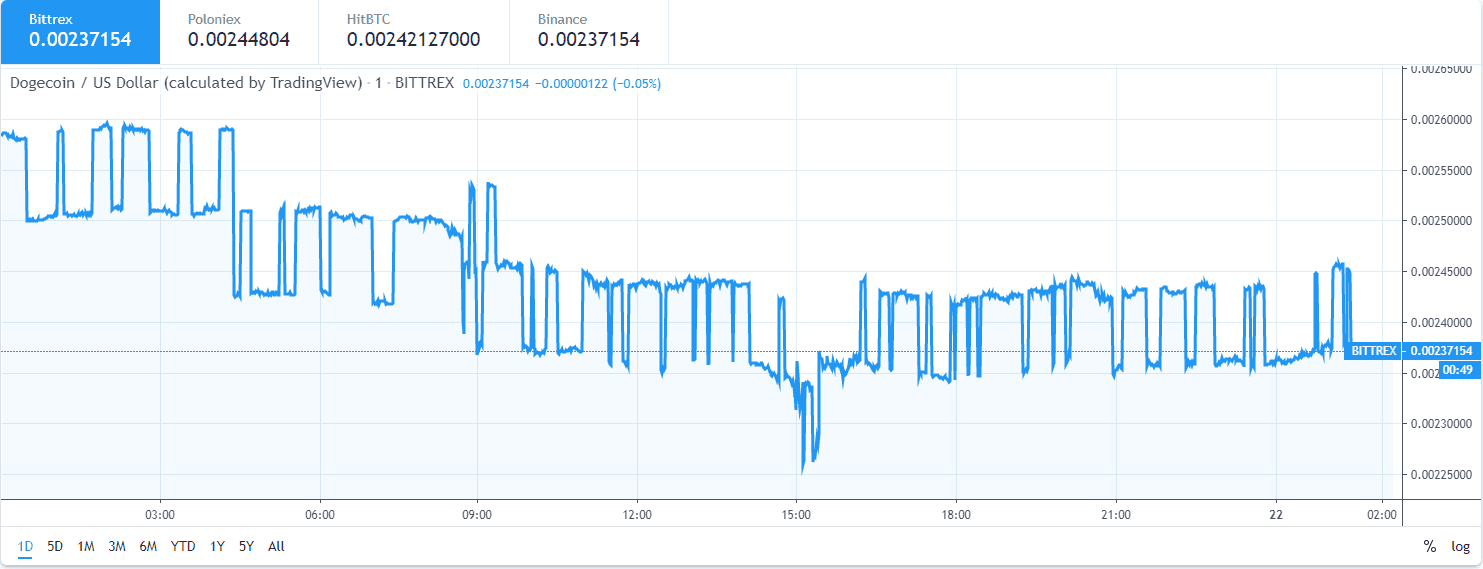Click the 21:00 time axis label
This screenshot has width=1483, height=569.
coord(1115,515)
